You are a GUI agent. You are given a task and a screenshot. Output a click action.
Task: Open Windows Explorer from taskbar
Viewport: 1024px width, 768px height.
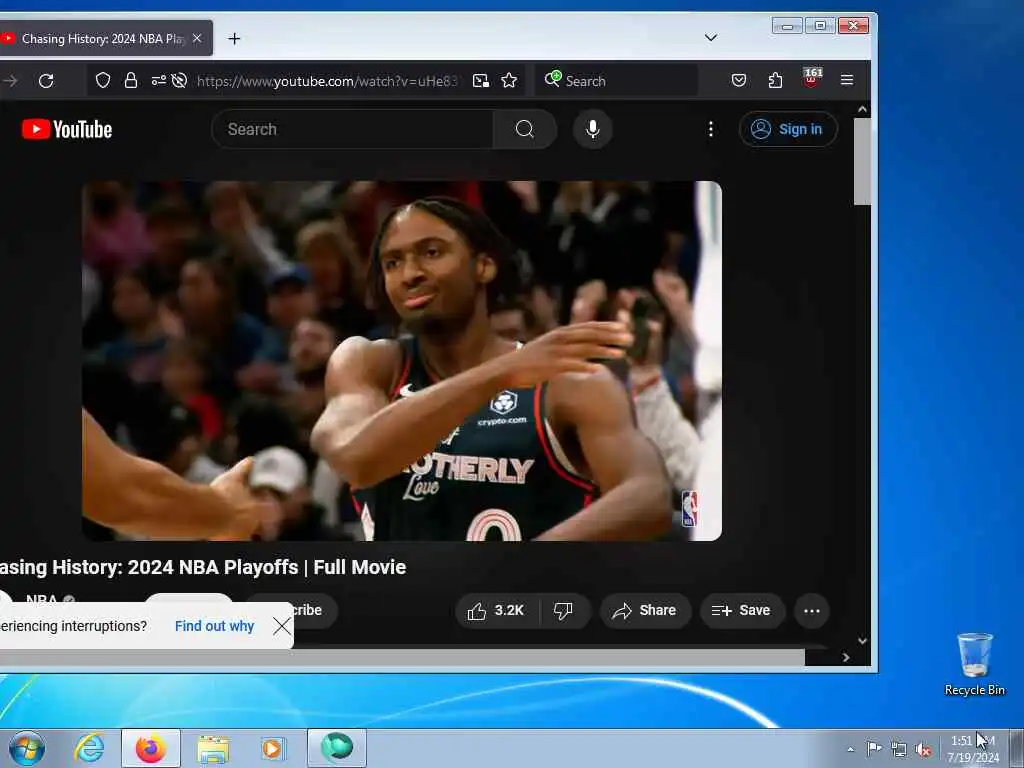(x=213, y=748)
